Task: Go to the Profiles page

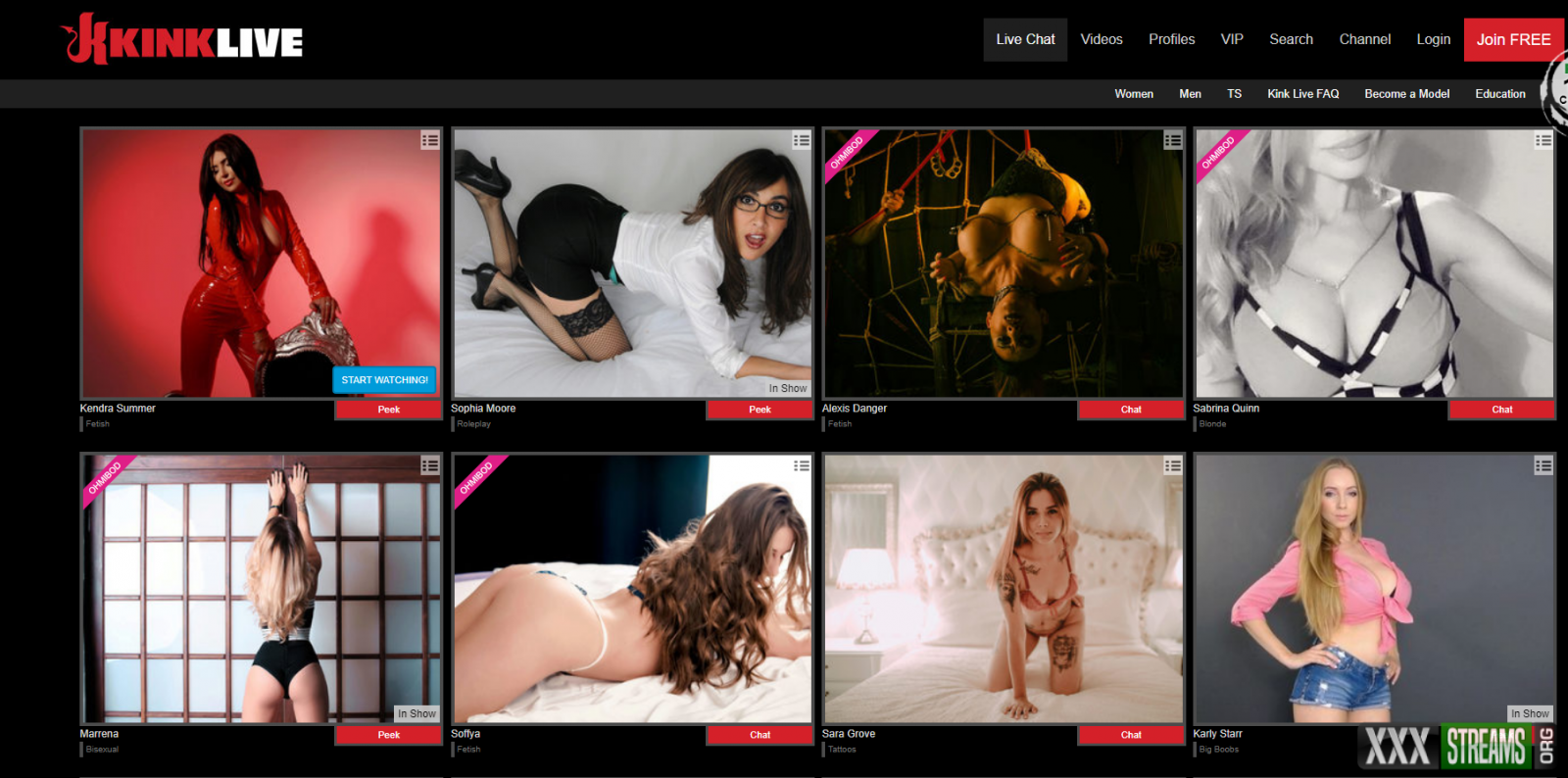Action: [x=1171, y=39]
